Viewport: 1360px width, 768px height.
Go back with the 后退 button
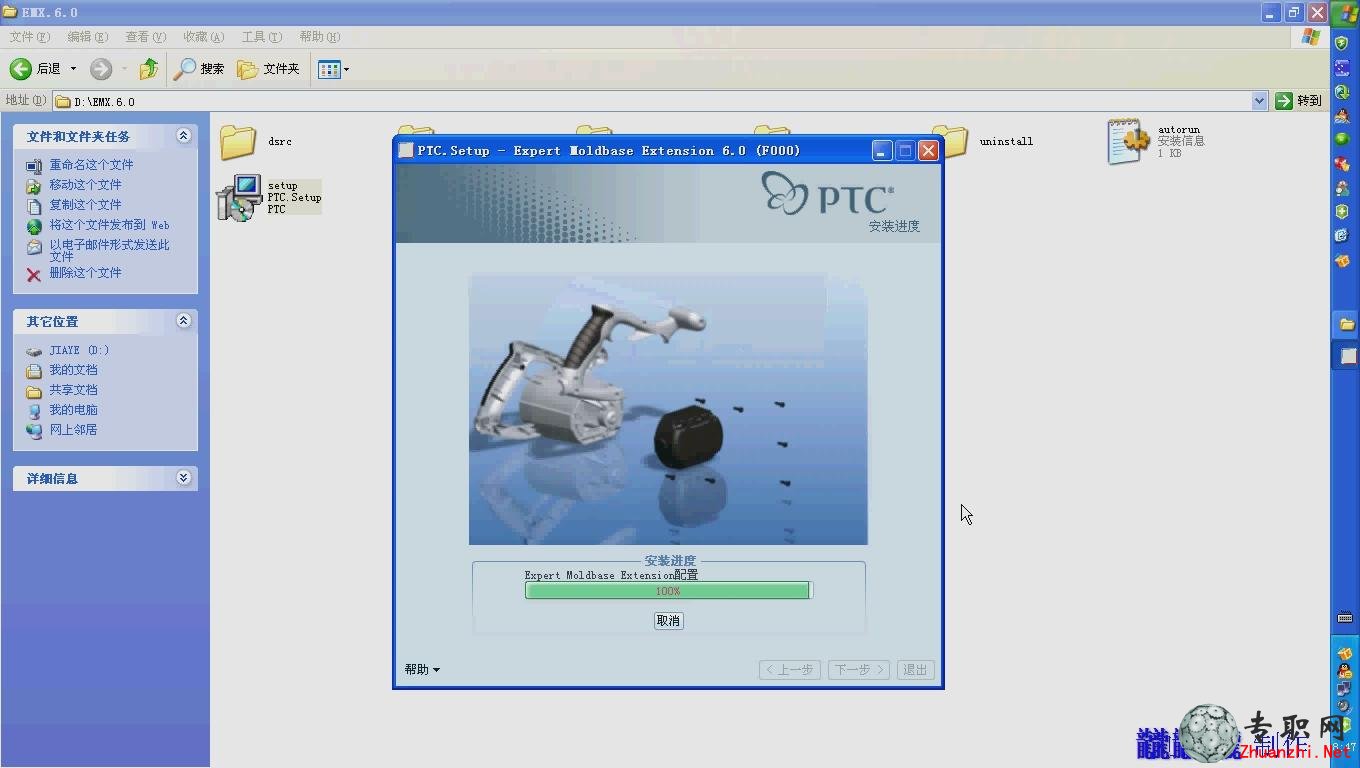point(35,69)
